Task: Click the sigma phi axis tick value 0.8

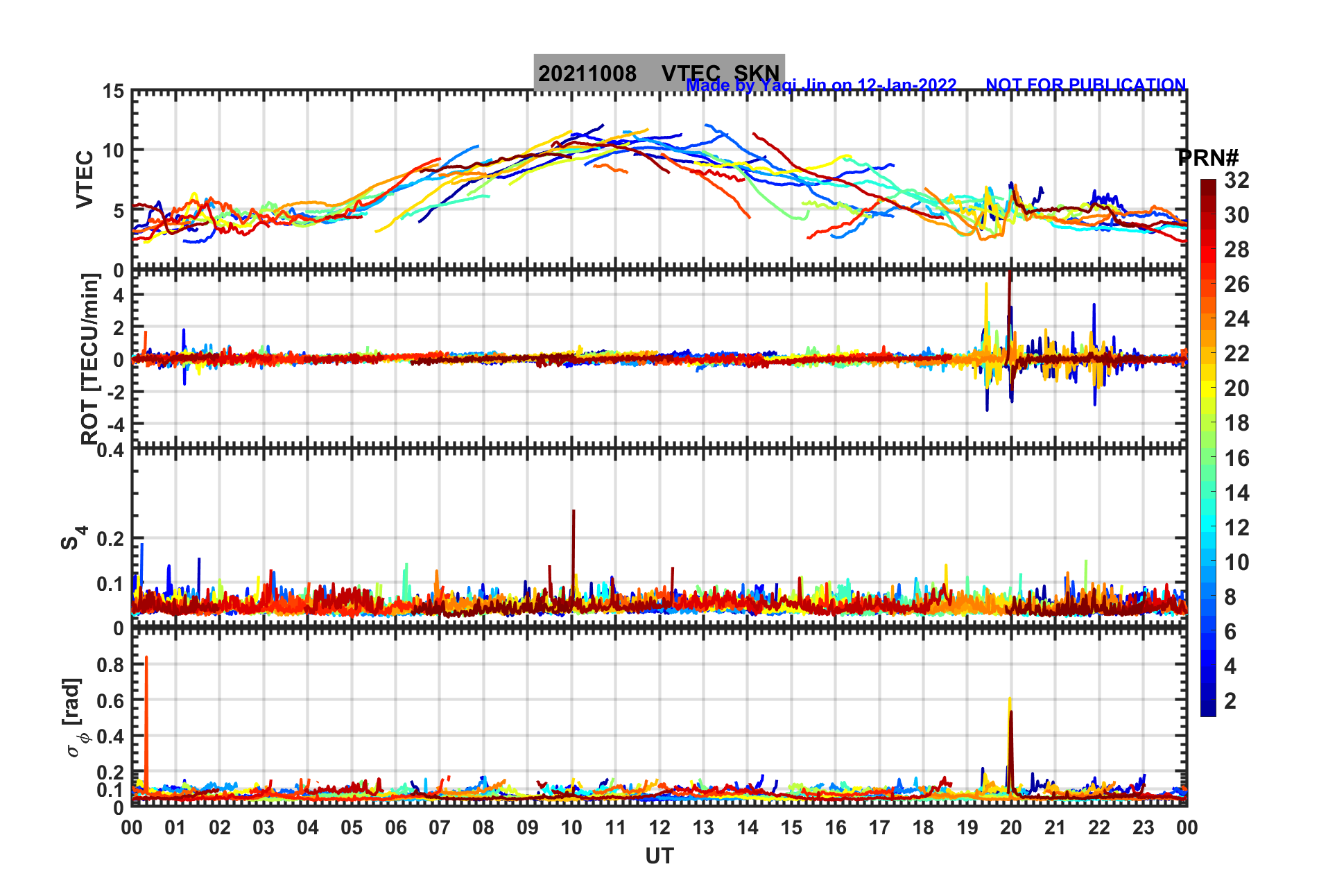Action: click(x=111, y=665)
